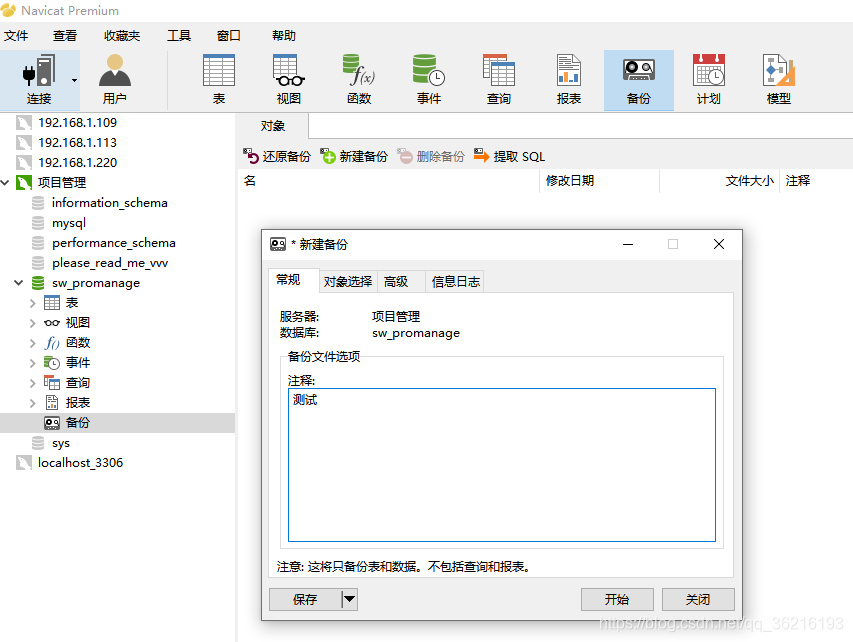Expand the 函数 (functions) tree node

click(x=33, y=343)
